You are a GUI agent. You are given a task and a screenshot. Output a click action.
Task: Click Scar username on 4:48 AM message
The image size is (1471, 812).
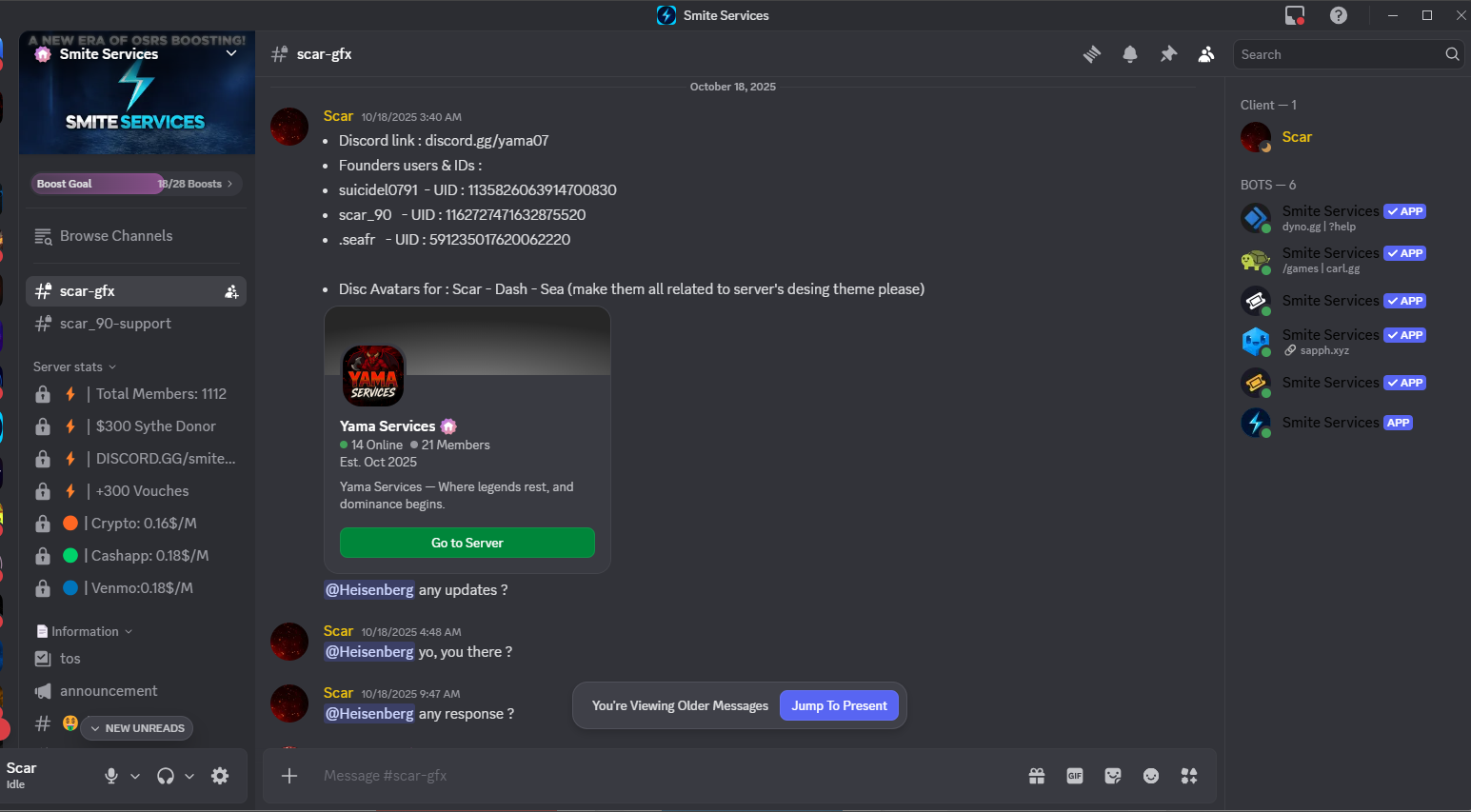[x=338, y=631]
